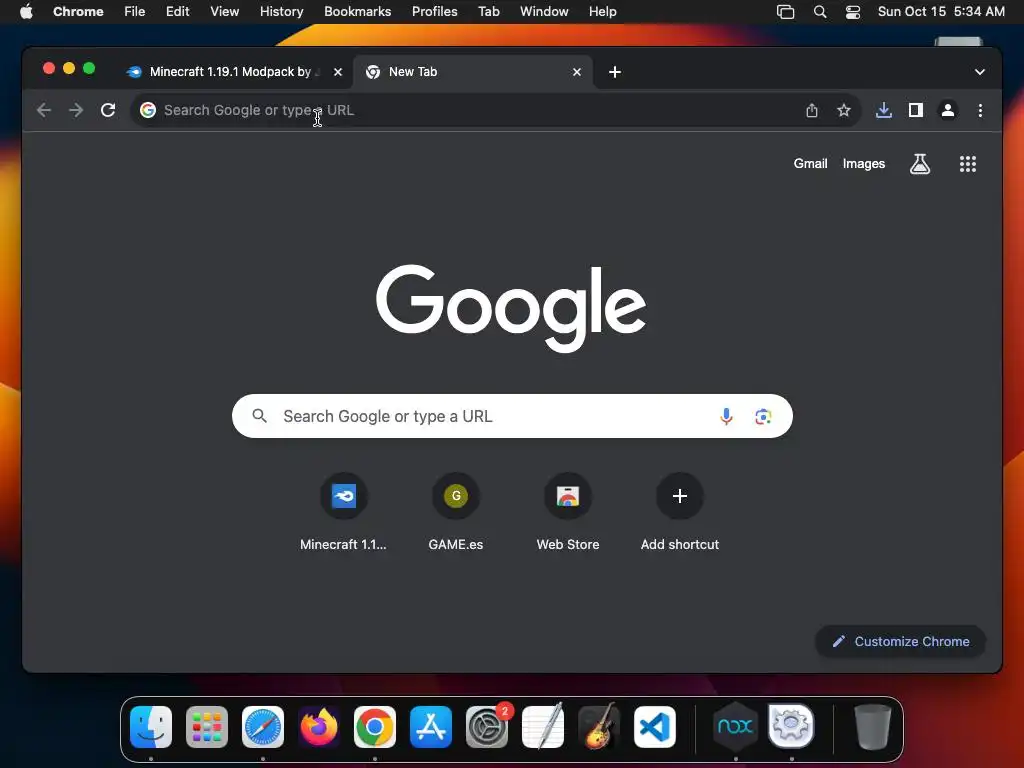This screenshot has width=1024, height=768.
Task: Click Customize Chrome button
Action: pyautogui.click(x=901, y=641)
